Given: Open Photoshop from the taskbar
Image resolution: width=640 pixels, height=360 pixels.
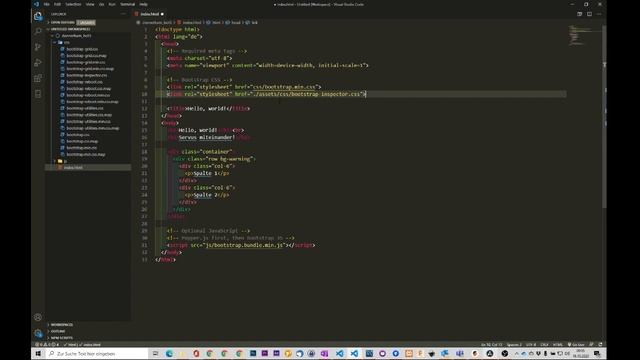Looking at the screenshot, I should point(253,353).
